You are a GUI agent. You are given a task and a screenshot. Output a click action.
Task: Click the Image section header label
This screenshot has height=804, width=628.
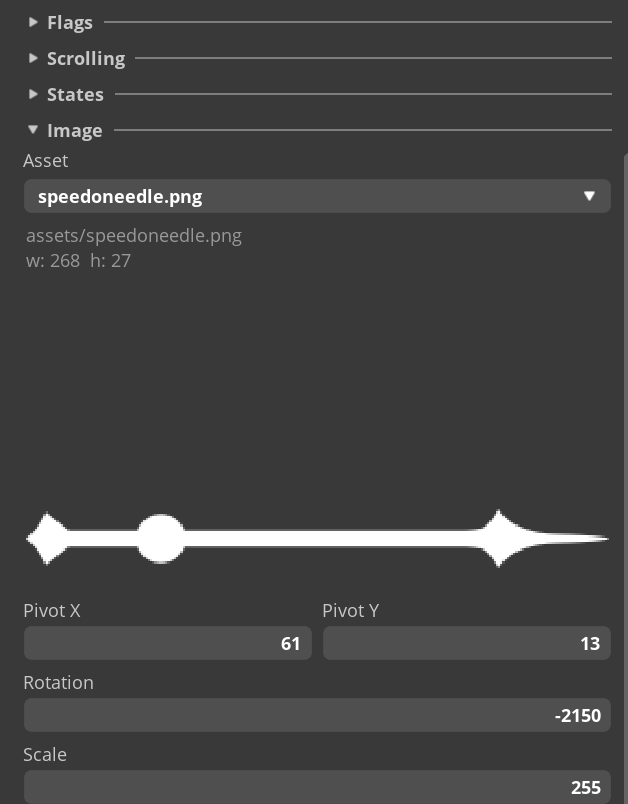(x=75, y=130)
